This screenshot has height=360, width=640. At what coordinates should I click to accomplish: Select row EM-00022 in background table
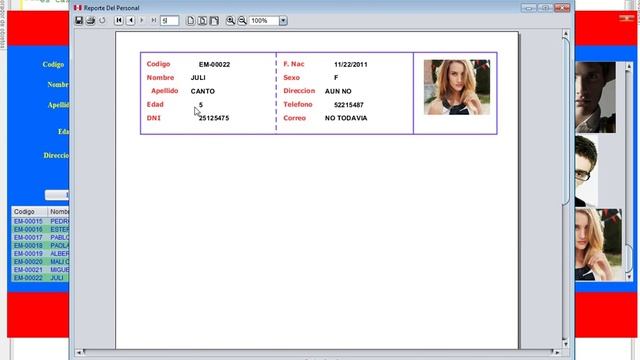[x=40, y=278]
